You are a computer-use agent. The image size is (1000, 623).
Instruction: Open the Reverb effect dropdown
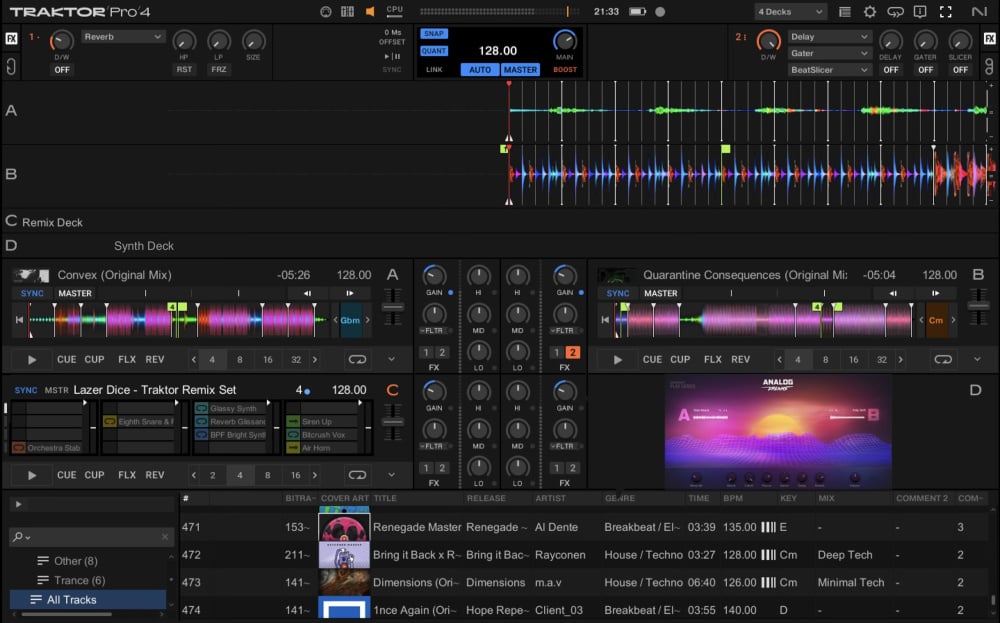pos(123,37)
